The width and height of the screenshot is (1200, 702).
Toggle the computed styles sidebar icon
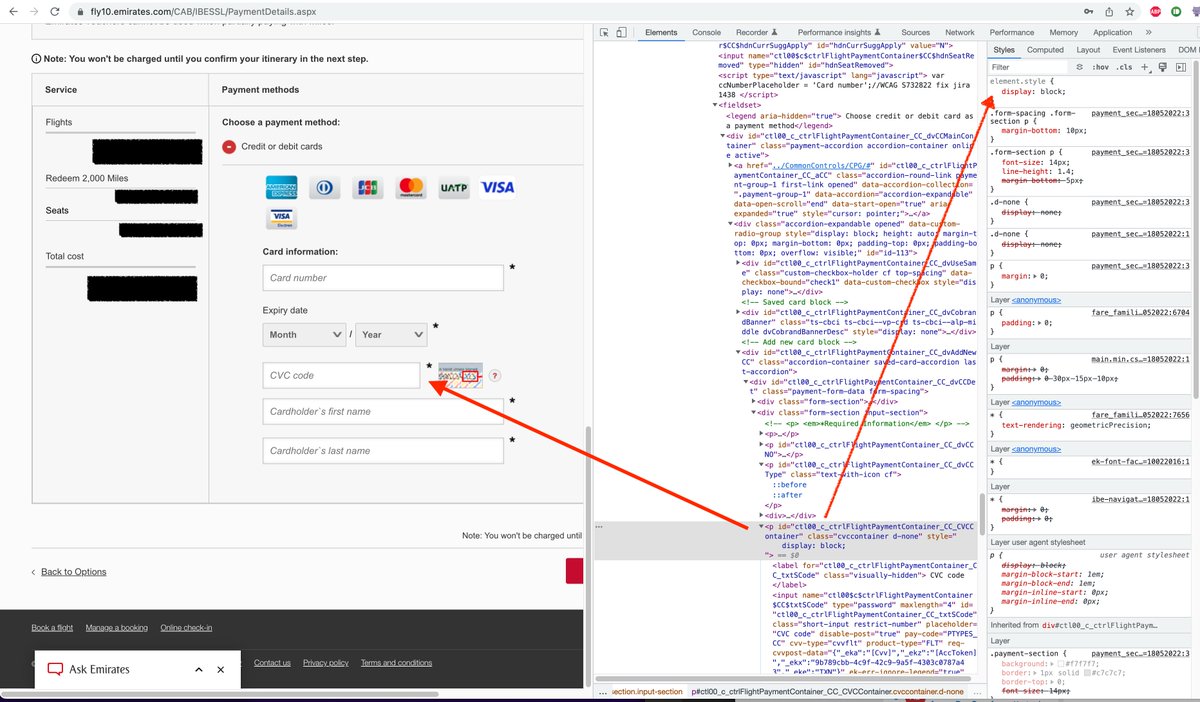1181,67
